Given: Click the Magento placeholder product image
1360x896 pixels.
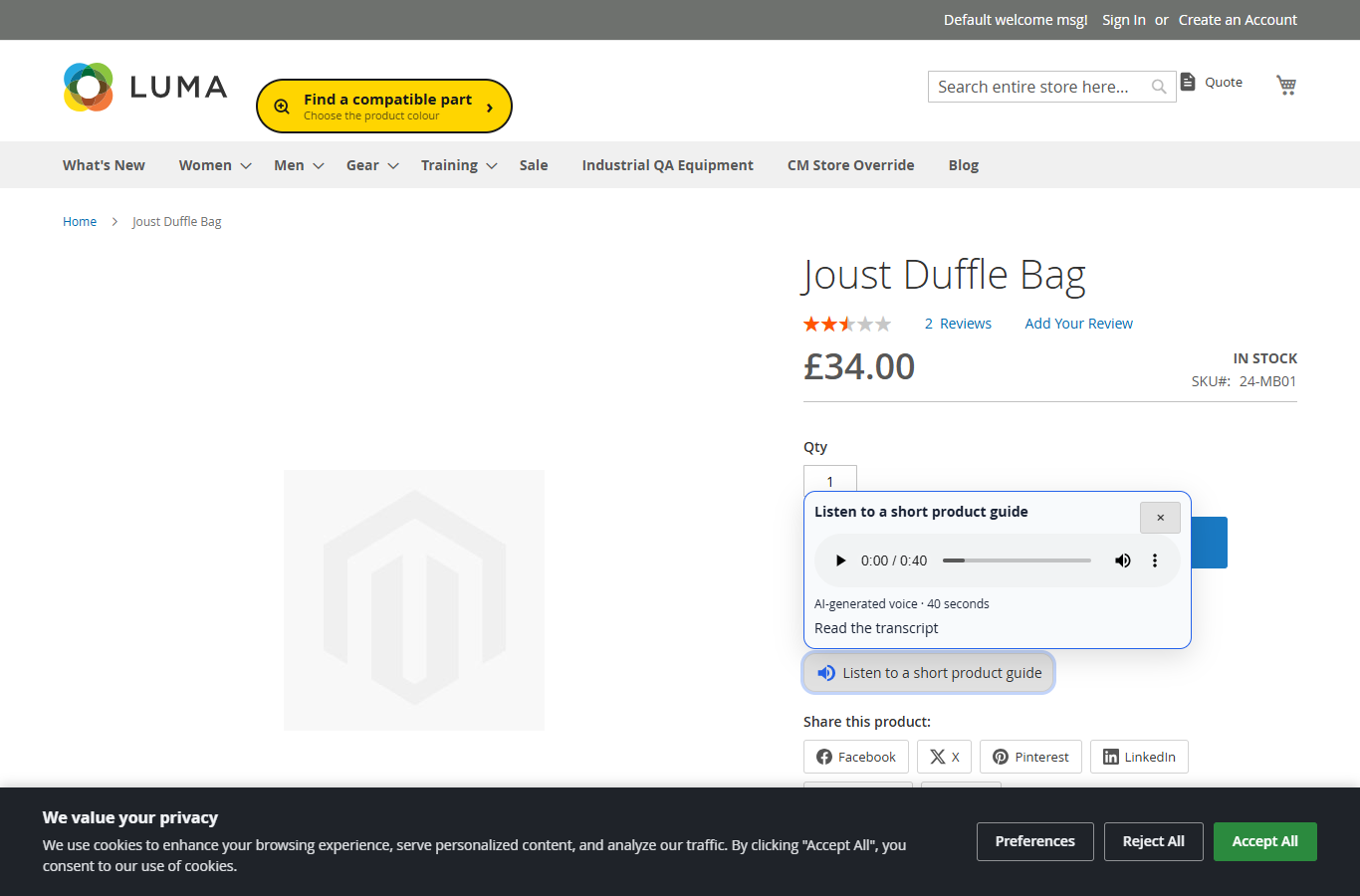Looking at the screenshot, I should (414, 600).
